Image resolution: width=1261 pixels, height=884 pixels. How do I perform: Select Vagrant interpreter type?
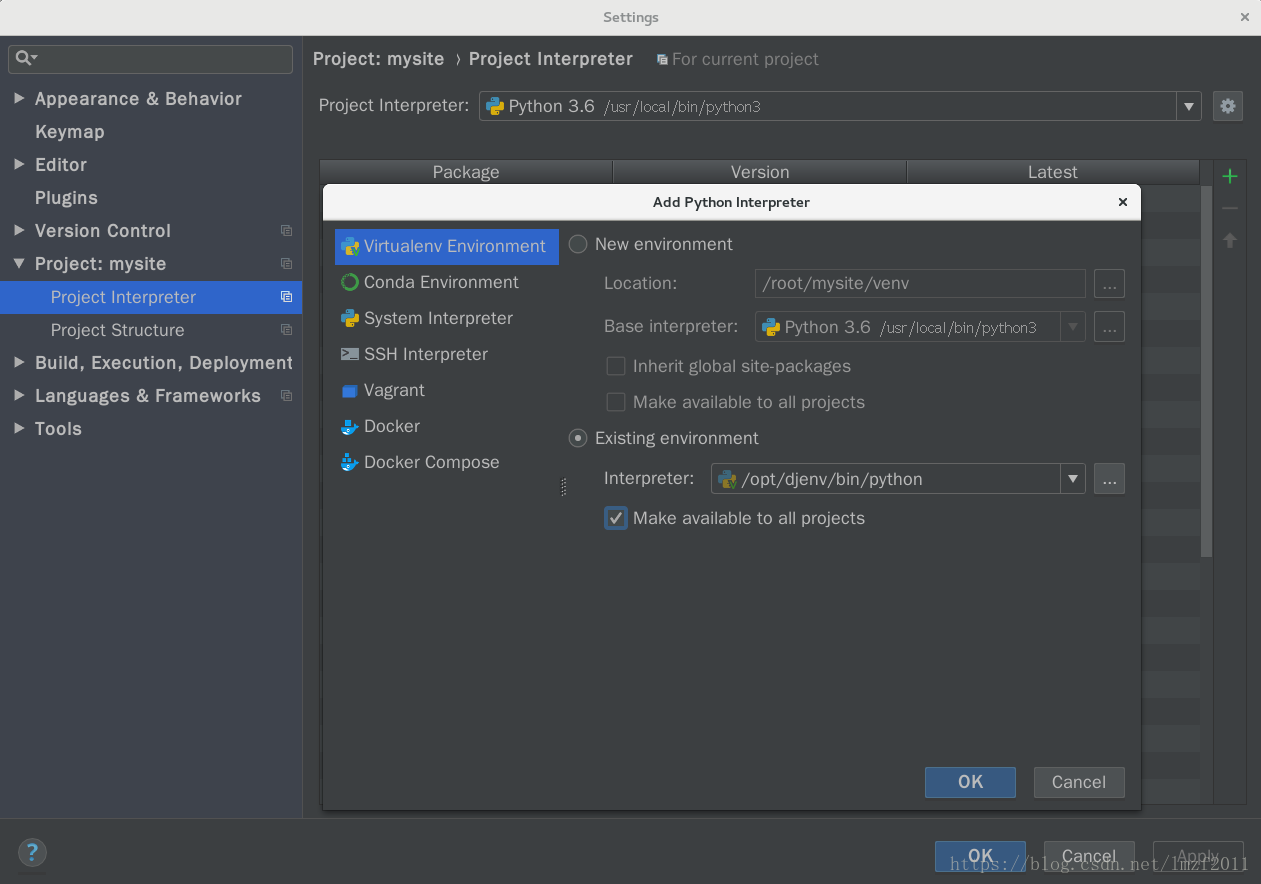tap(446, 390)
